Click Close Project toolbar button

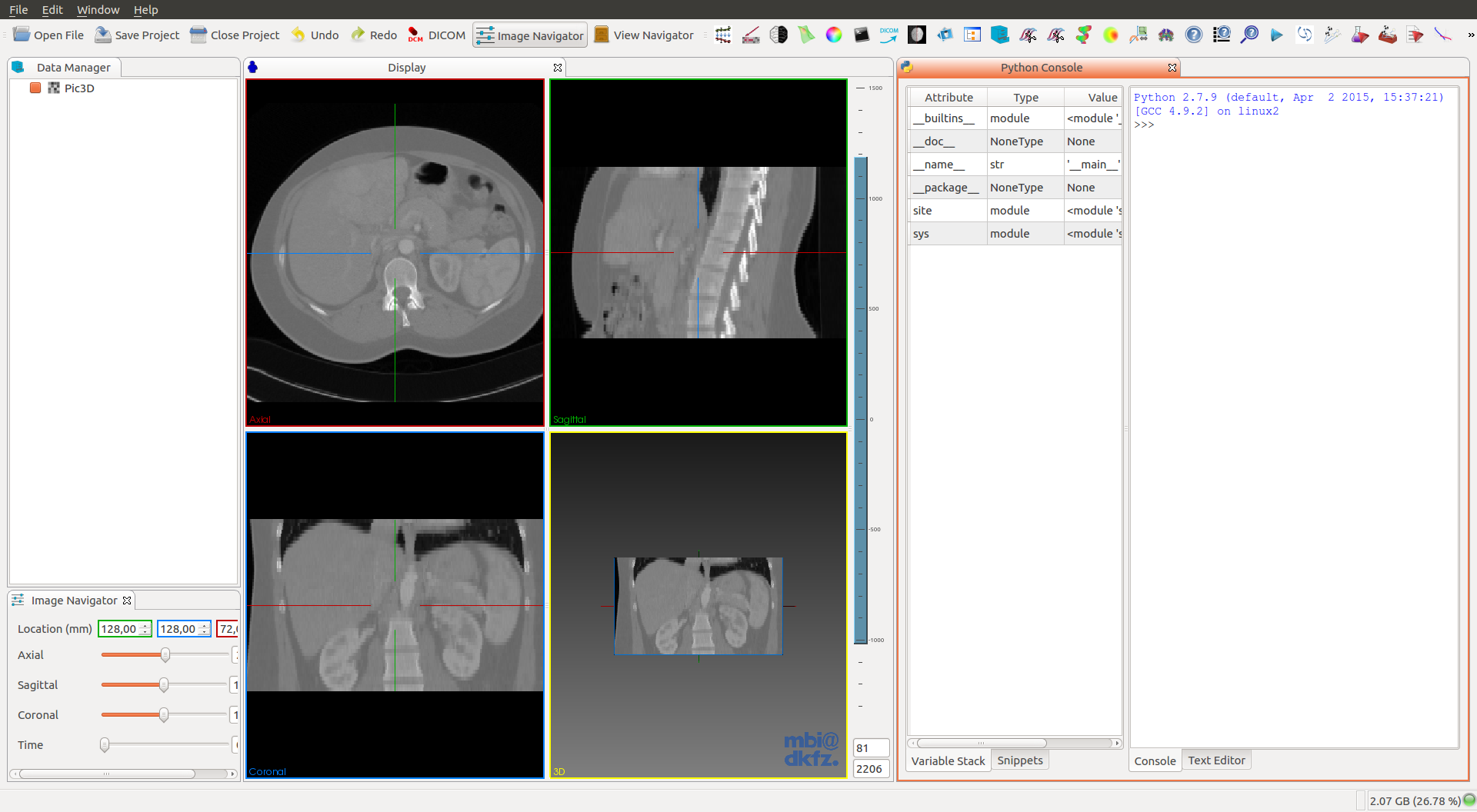tap(235, 35)
